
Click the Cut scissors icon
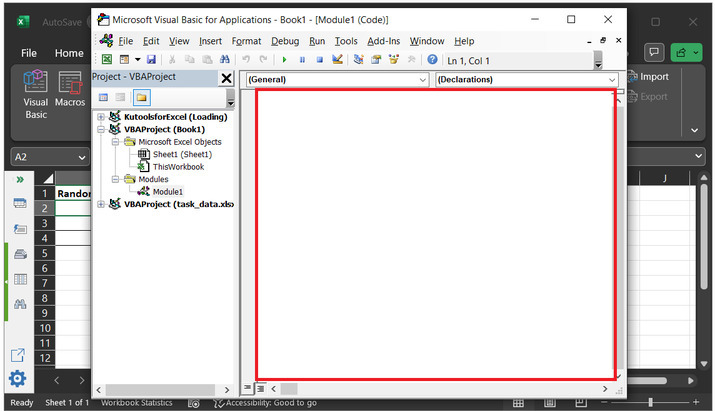pos(172,59)
